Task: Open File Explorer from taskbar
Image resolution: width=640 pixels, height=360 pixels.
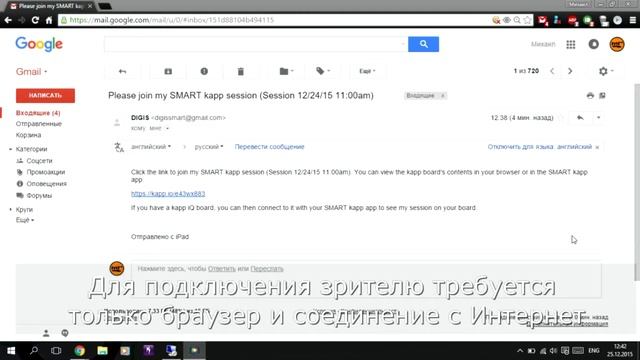Action: tap(102, 351)
